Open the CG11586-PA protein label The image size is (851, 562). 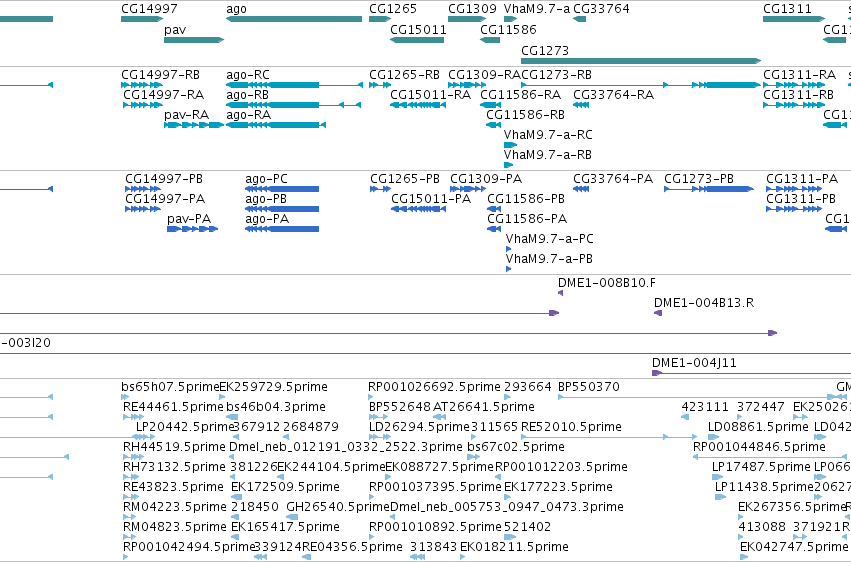[527, 219]
